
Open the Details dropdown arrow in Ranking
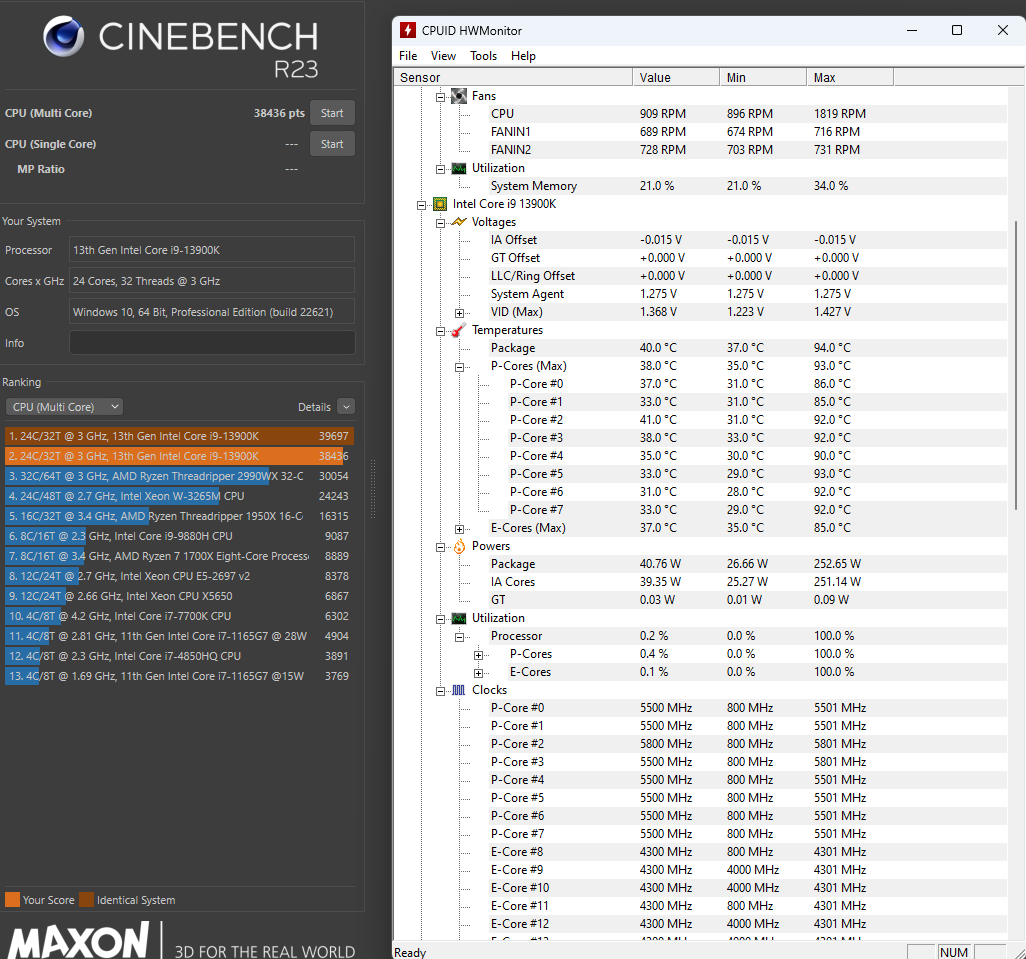[346, 407]
